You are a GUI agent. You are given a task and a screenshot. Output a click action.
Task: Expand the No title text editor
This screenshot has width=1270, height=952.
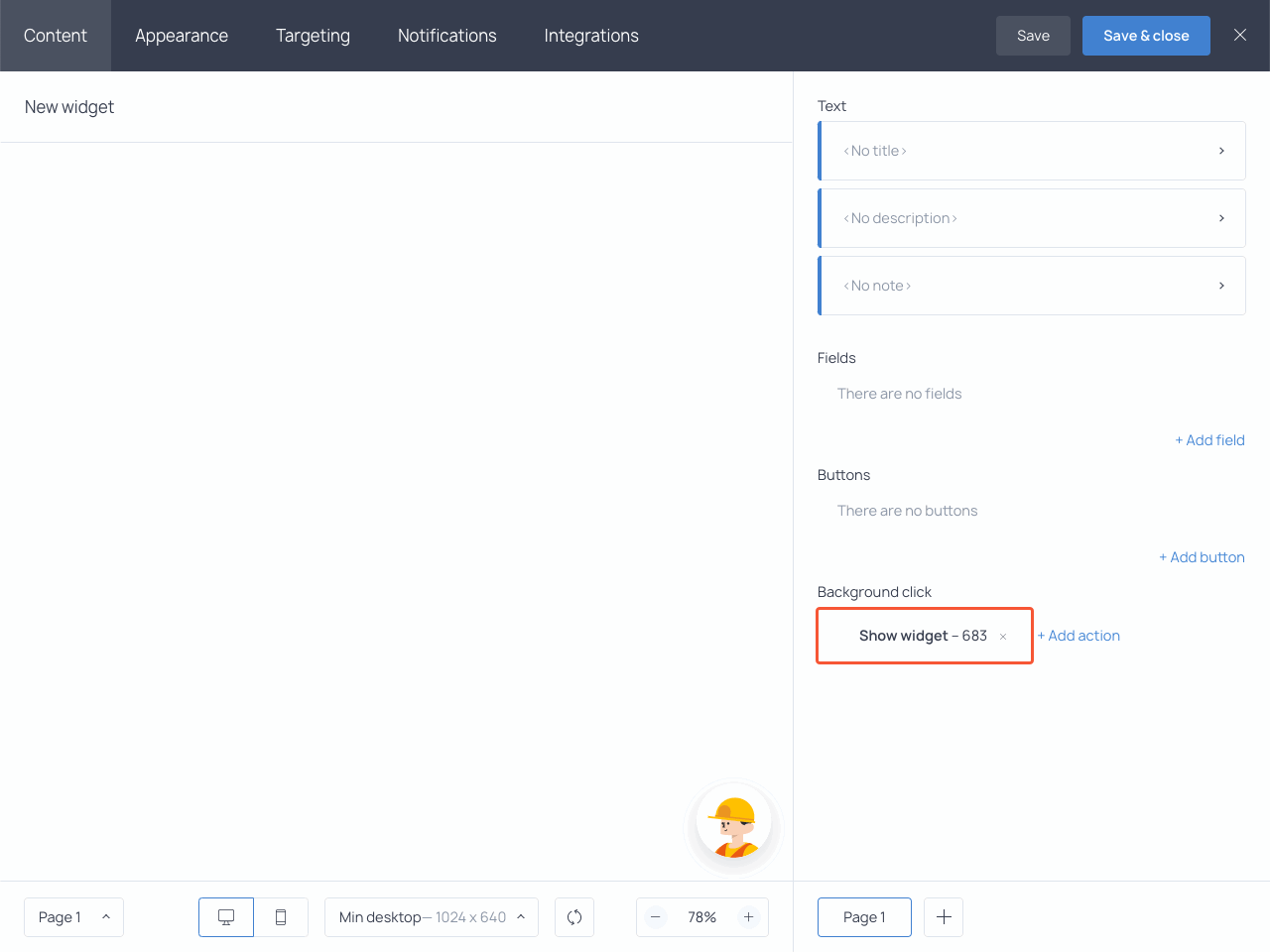1221,151
